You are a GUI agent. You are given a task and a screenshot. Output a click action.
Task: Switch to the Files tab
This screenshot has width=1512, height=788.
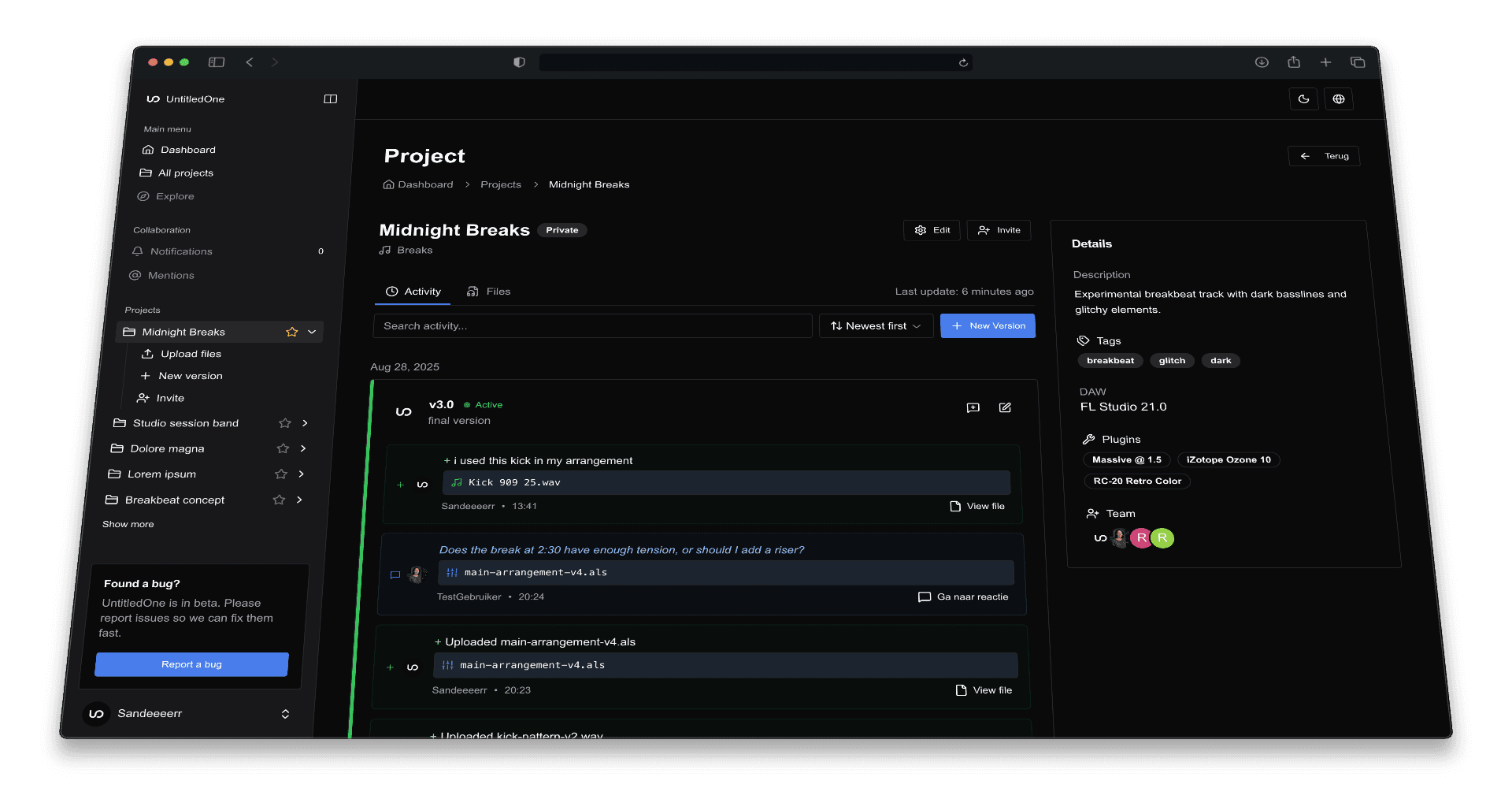coord(488,291)
